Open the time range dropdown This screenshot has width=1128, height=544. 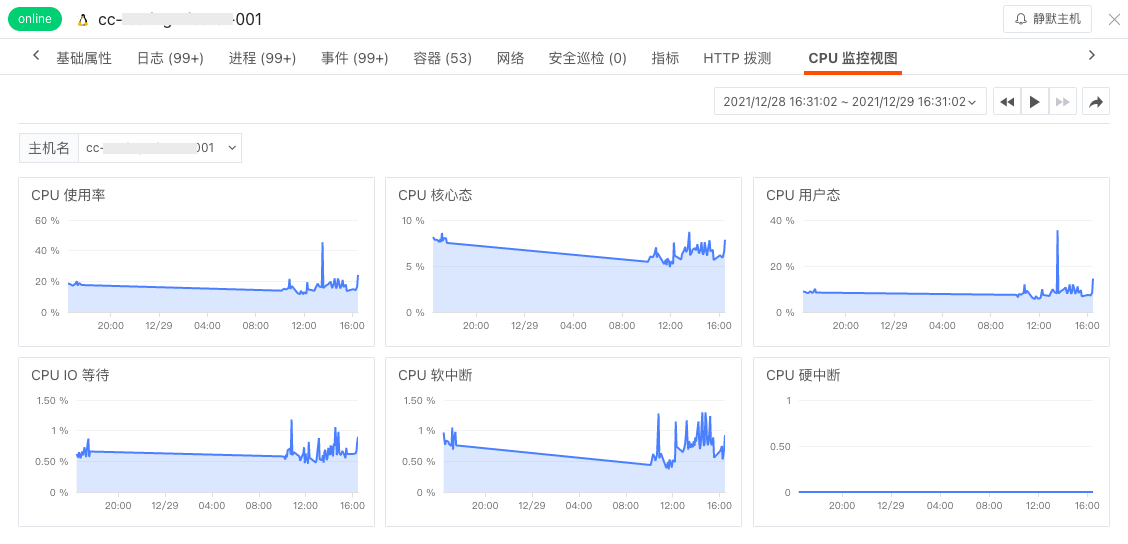(850, 102)
